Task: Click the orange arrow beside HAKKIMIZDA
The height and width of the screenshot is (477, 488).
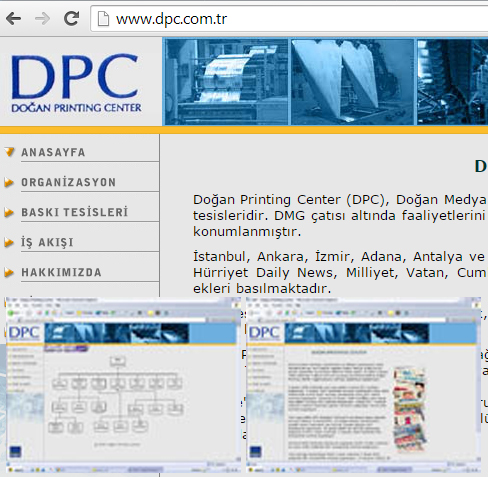Action: pos(9,272)
